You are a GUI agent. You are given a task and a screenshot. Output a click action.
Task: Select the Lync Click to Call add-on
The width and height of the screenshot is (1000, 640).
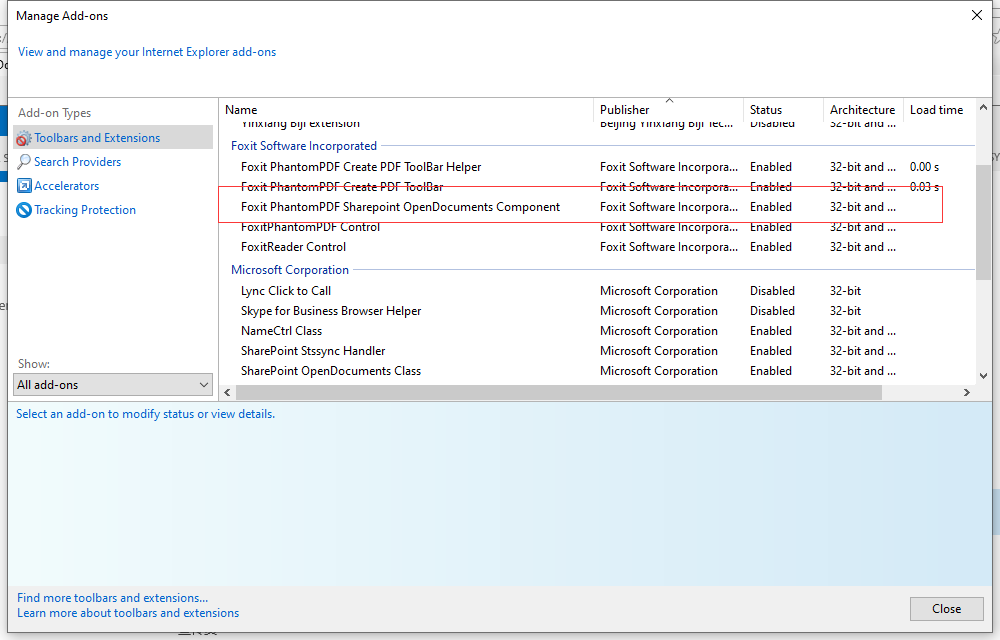tap(286, 291)
